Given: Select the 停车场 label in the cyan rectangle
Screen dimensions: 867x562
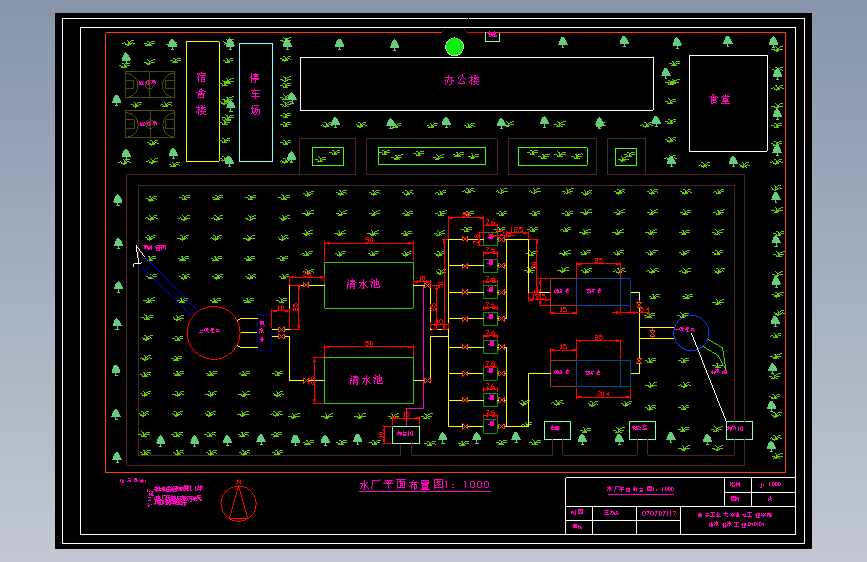Looking at the screenshot, I should point(255,94).
